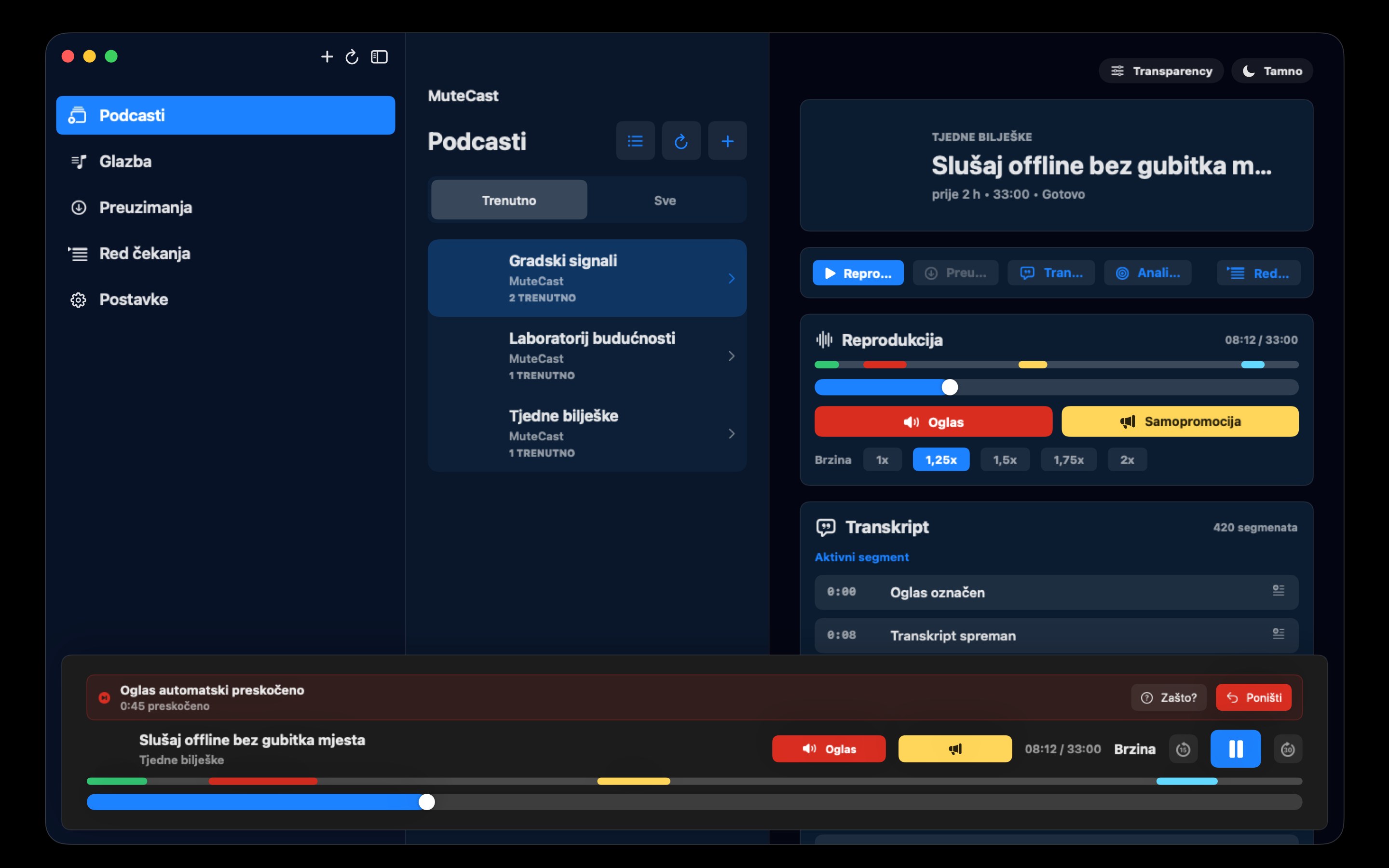
Task: Pause playback with the blue pause button
Action: coord(1235,748)
